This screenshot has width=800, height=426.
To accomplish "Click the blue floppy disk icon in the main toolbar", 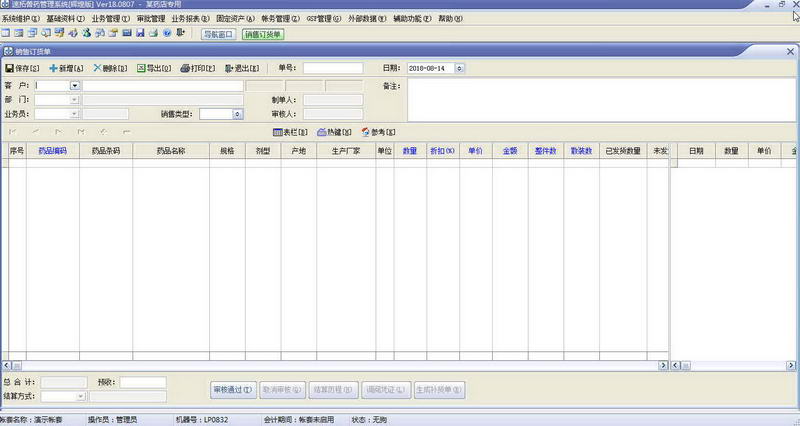I will pos(140,33).
